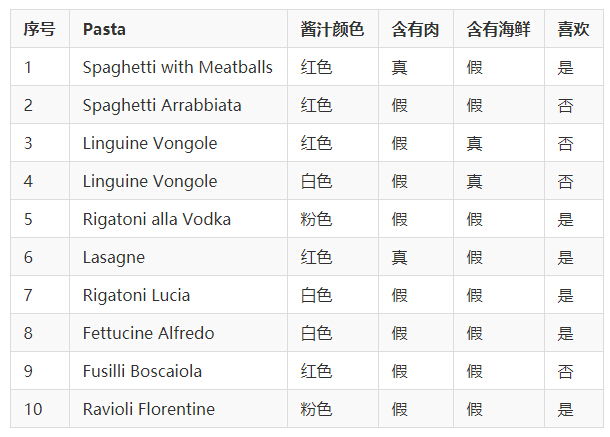The width and height of the screenshot is (610, 437).
Task: Select the Fettucine Alfredo cell
Action: [148, 333]
